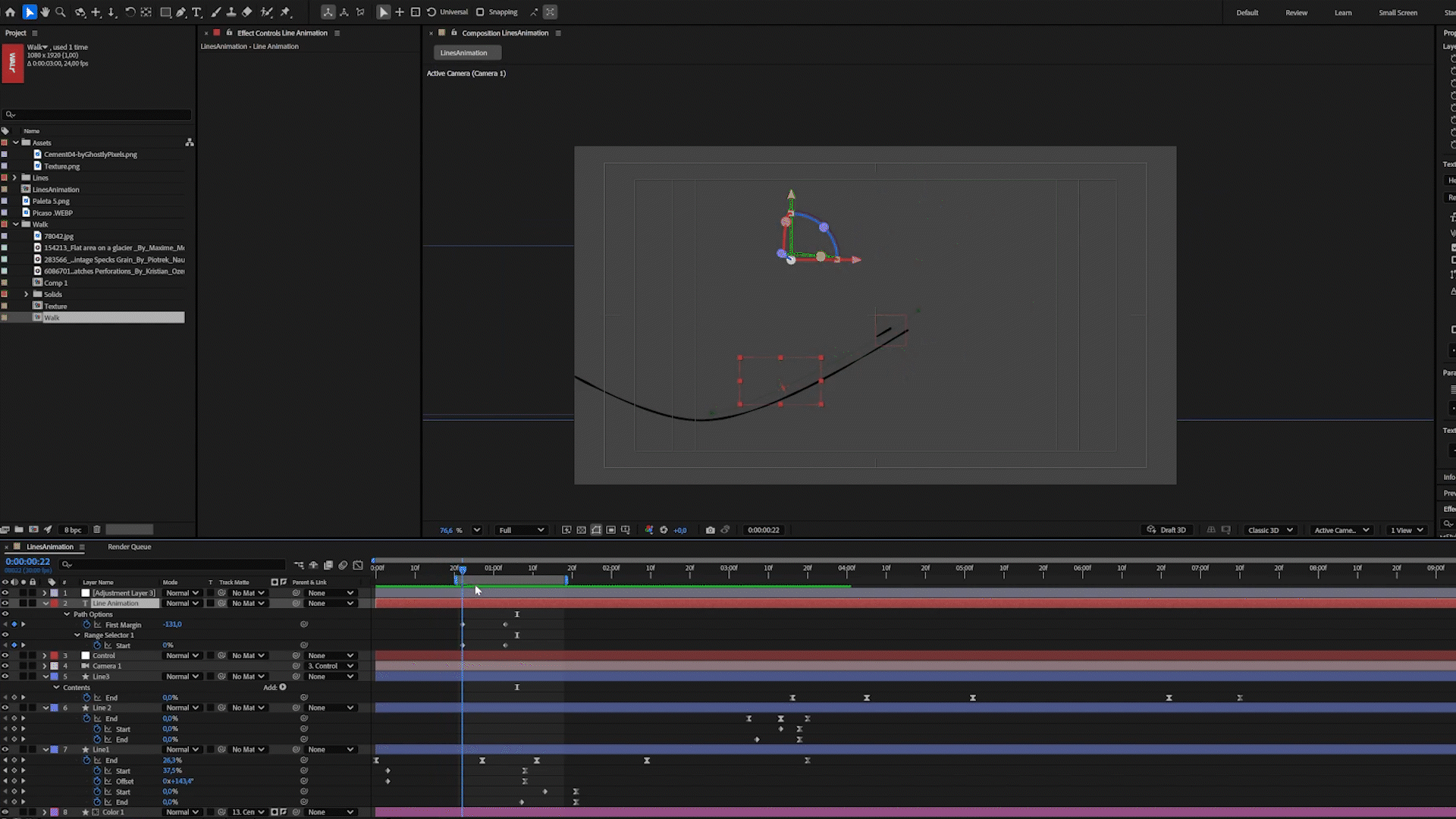Select the Puppet Pin tool
This screenshot has width=1456, height=819.
(286, 12)
